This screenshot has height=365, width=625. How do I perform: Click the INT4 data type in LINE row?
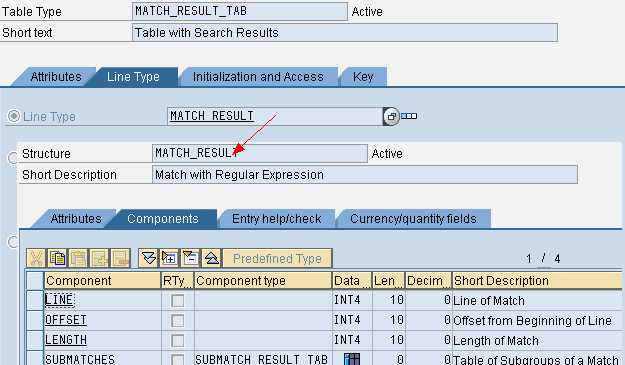tap(347, 300)
